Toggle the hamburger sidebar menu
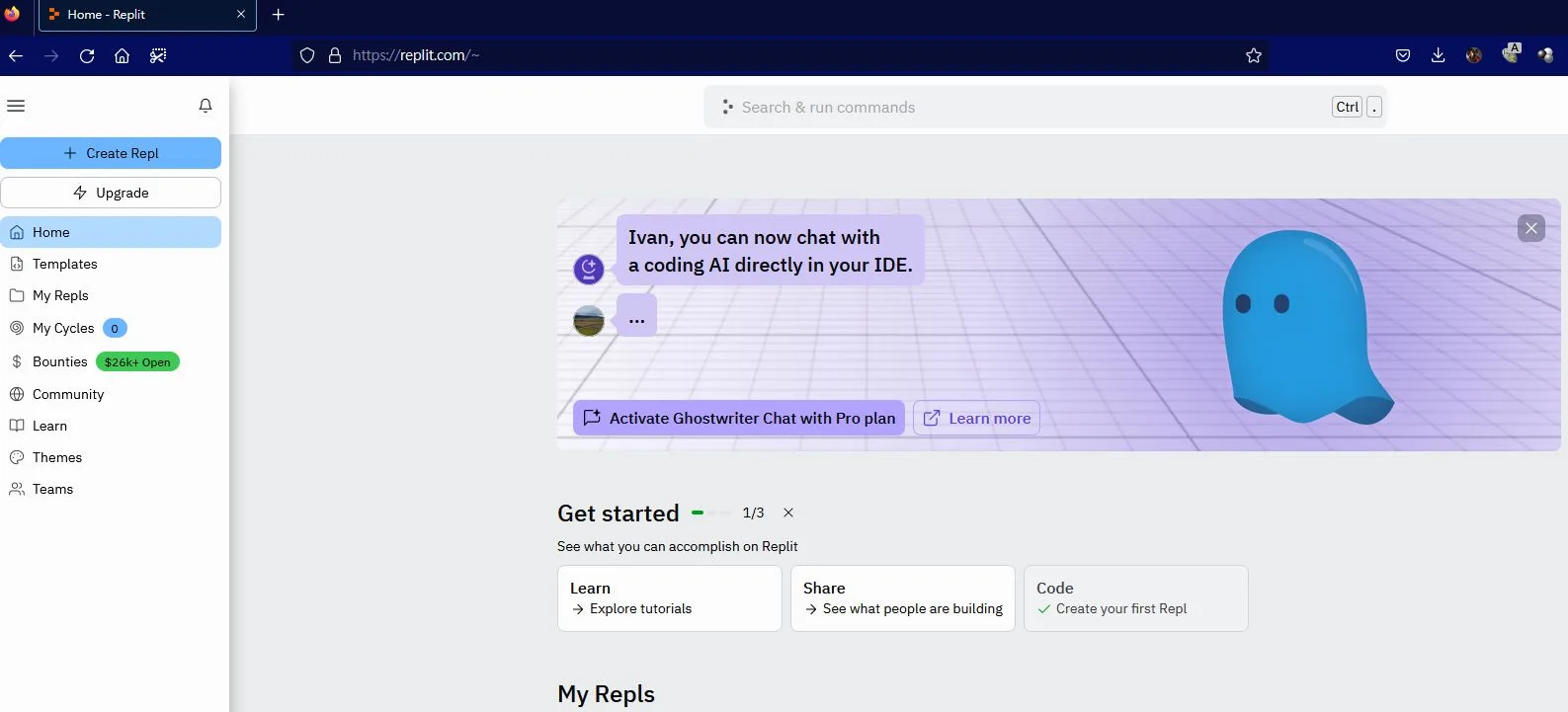 (16, 106)
